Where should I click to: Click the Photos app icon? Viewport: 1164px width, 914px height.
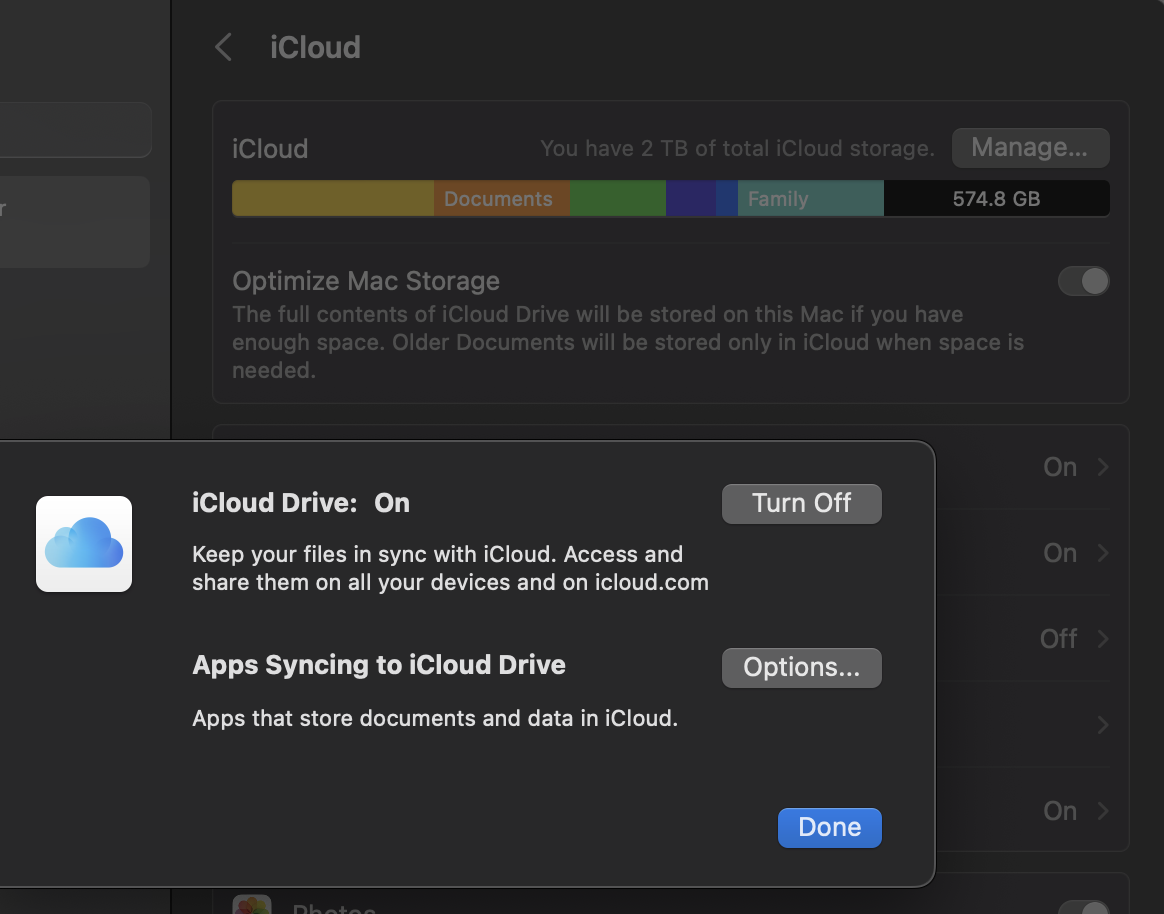point(252,906)
